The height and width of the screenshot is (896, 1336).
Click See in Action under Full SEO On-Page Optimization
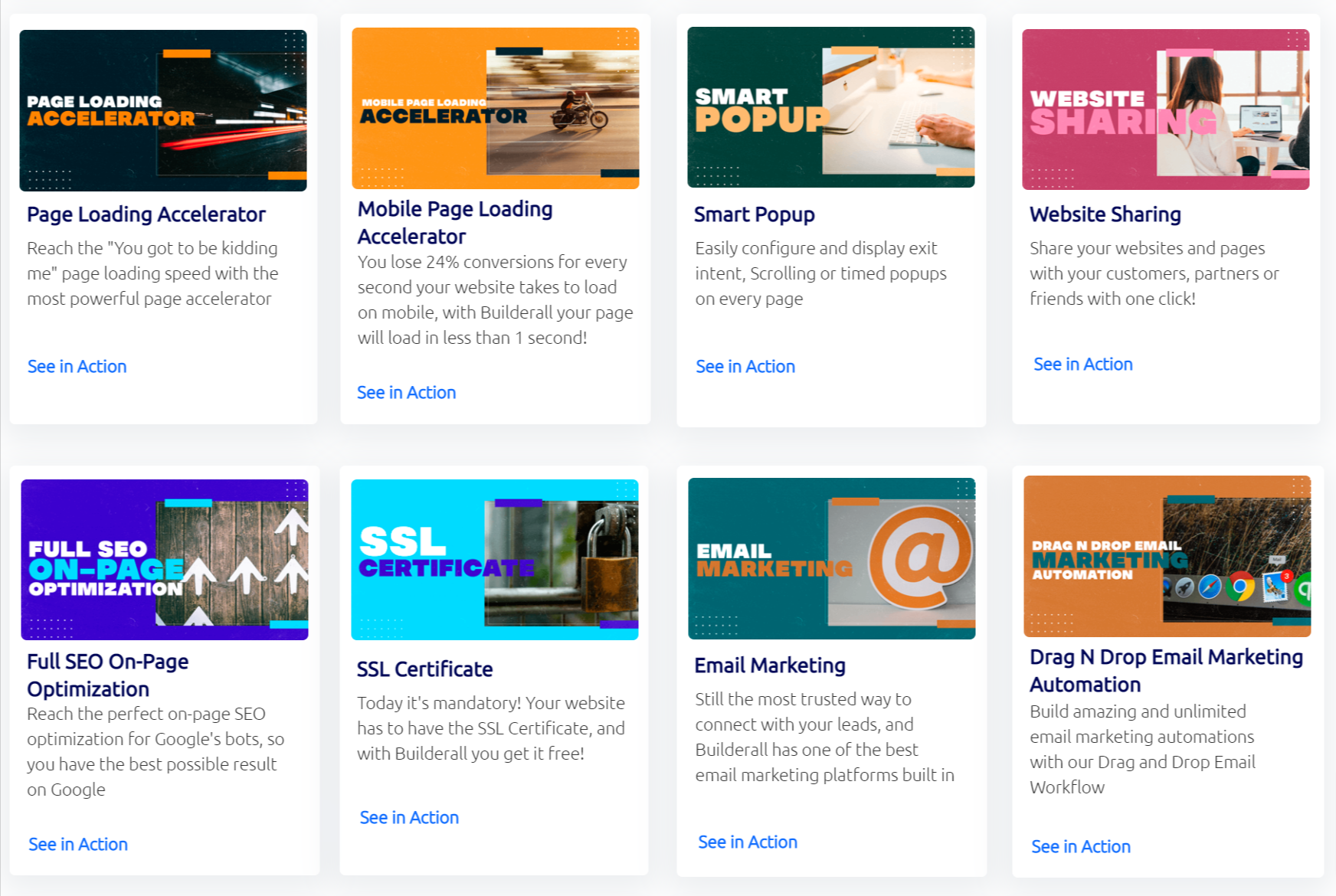pos(78,845)
